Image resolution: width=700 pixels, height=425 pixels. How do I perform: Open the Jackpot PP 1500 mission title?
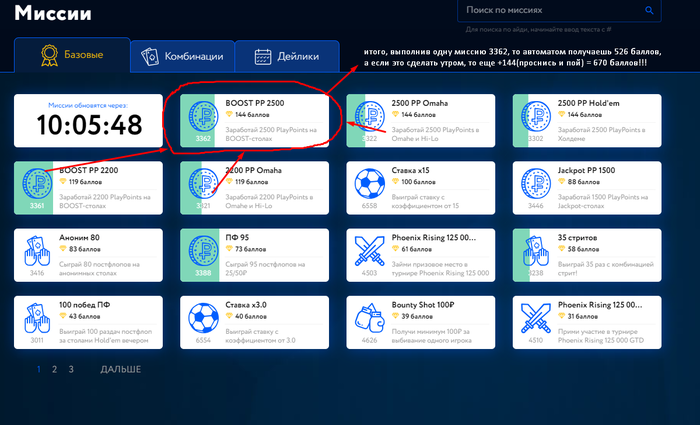pos(586,171)
